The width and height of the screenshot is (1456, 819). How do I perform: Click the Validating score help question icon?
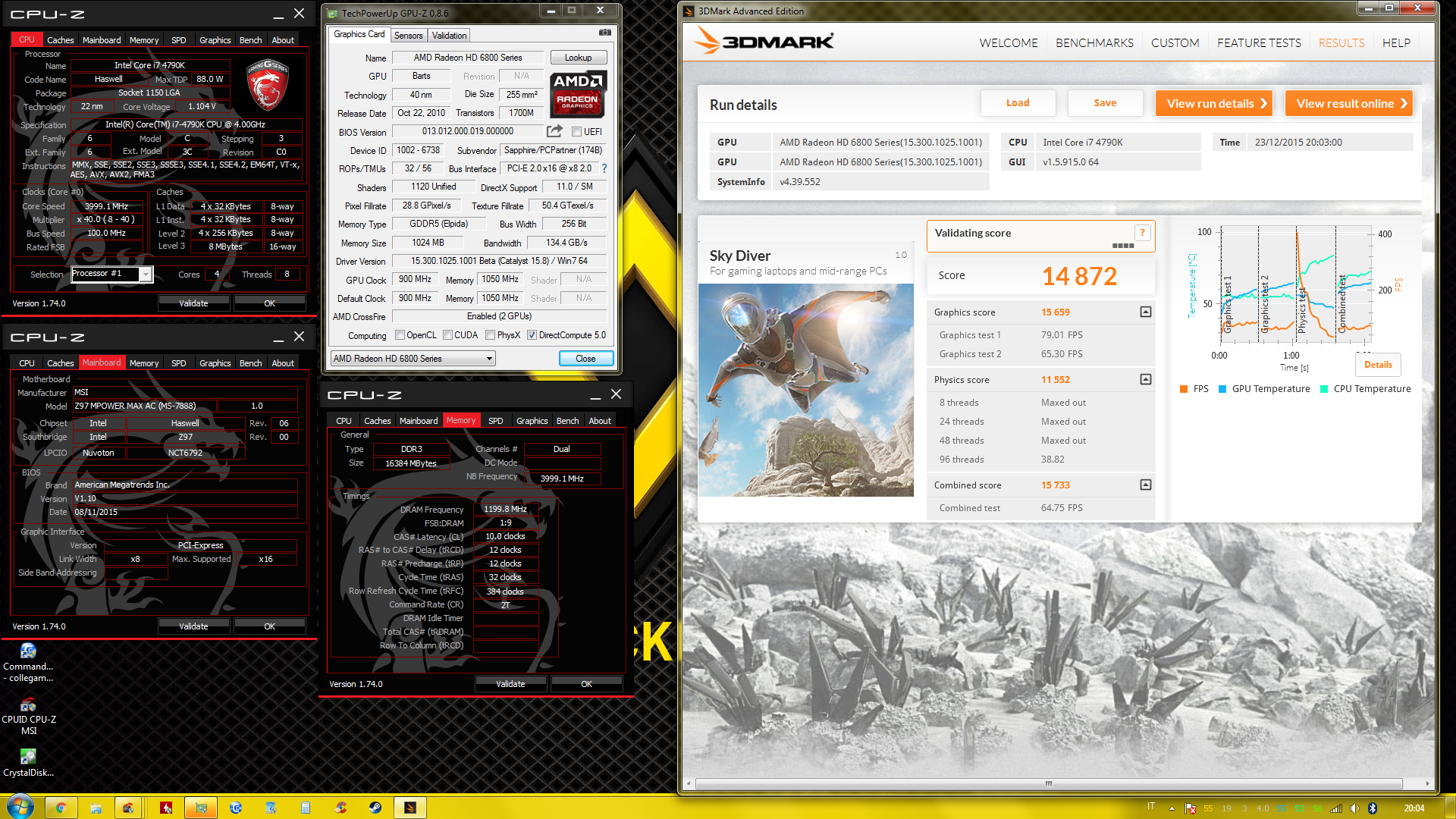pyautogui.click(x=1142, y=233)
